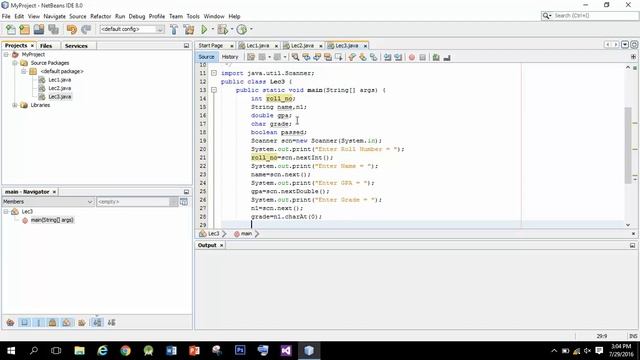The width and height of the screenshot is (640, 360).
Task: Click the Open Project icon
Action: (39, 29)
